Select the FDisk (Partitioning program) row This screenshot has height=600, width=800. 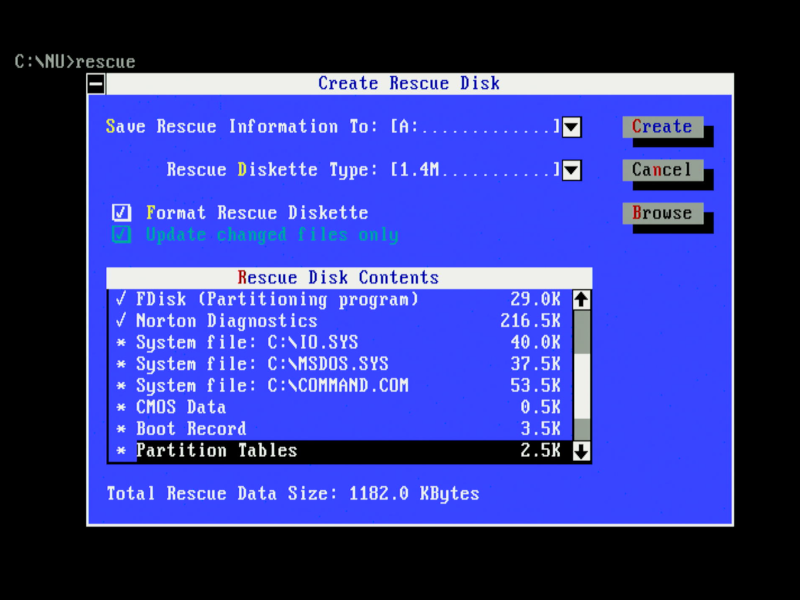pos(339,299)
